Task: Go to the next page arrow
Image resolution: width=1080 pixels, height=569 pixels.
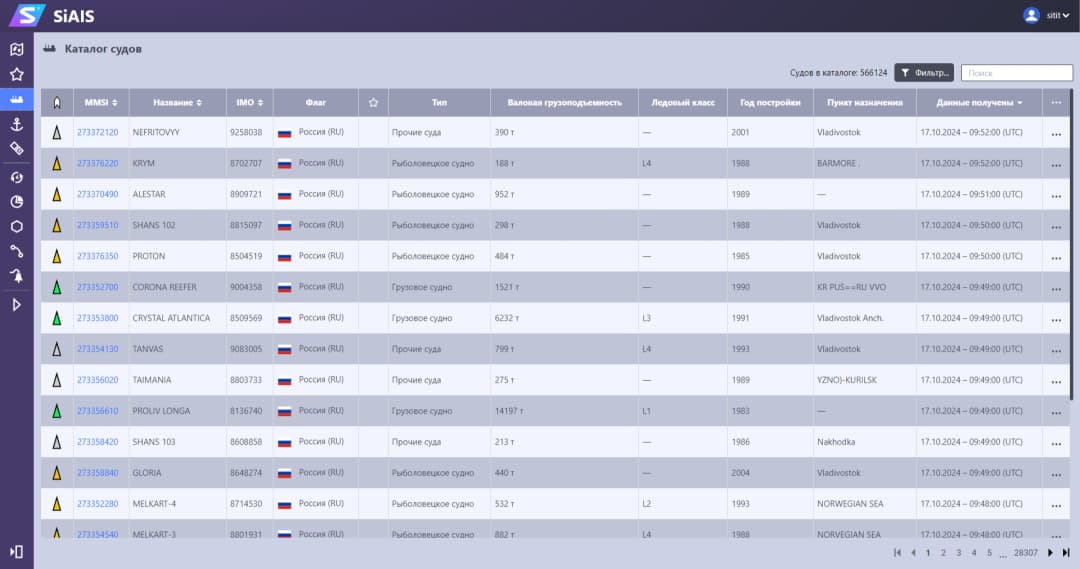Action: click(1050, 552)
